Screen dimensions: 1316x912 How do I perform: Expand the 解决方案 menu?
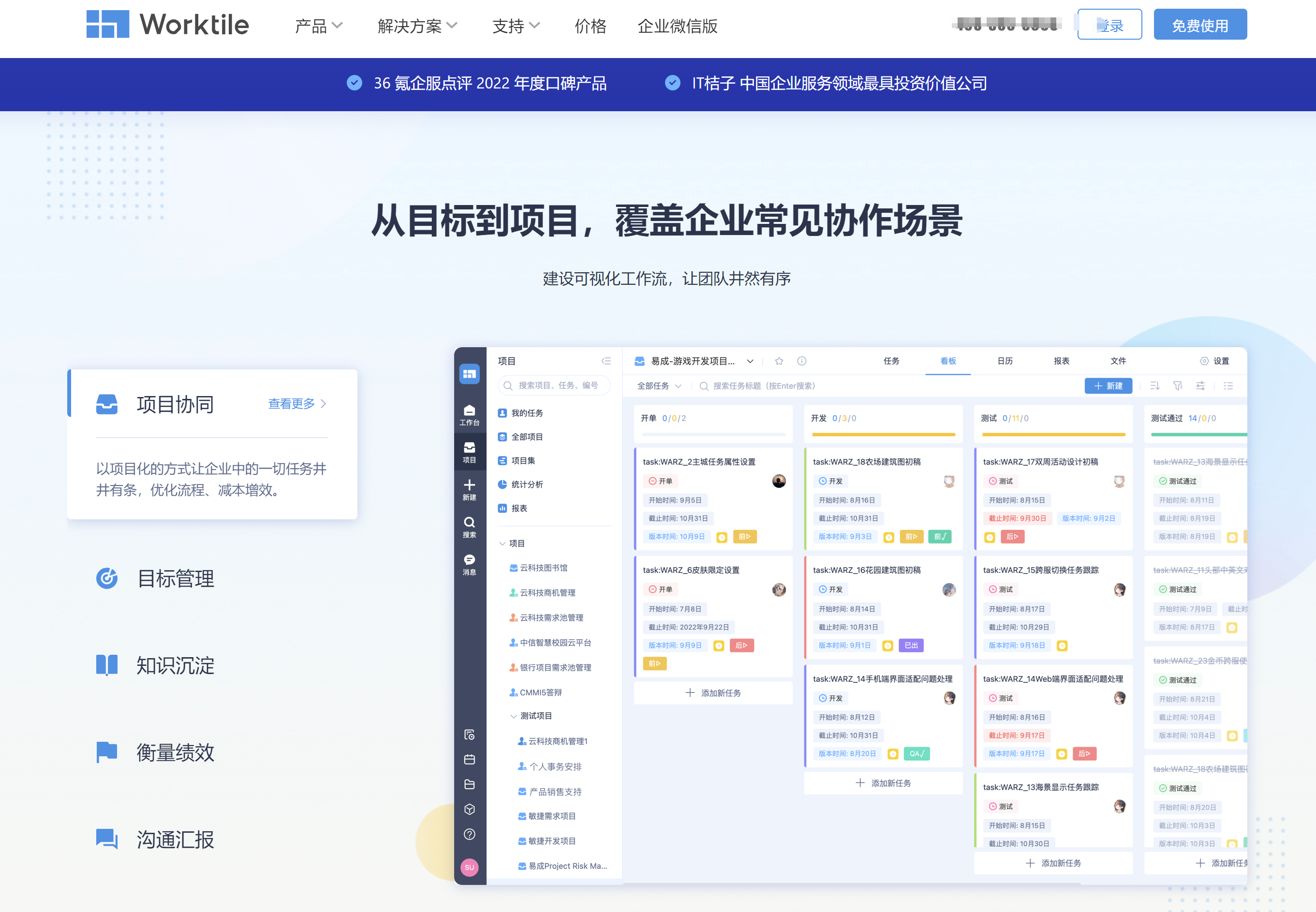coord(417,26)
